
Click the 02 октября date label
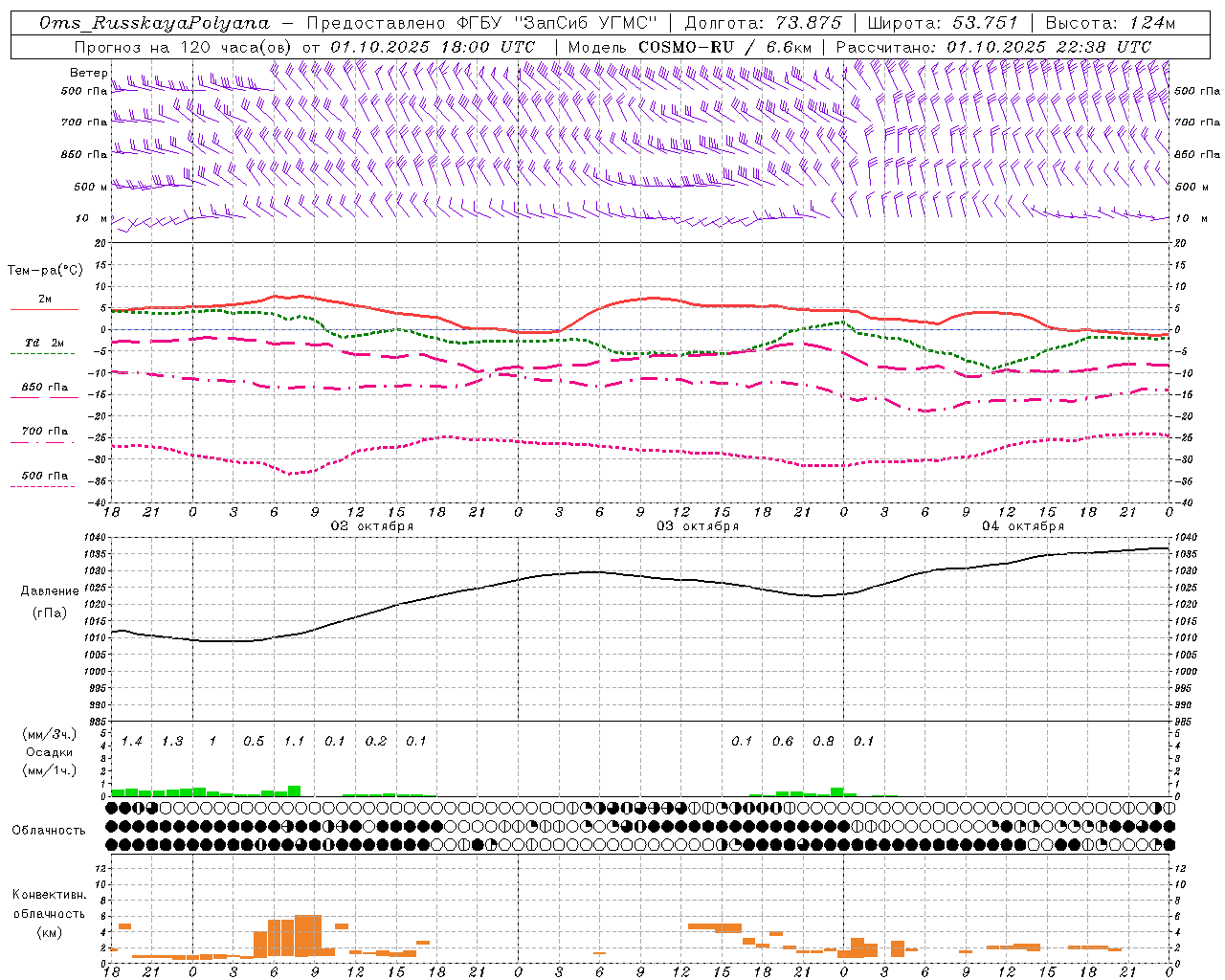pos(372,526)
